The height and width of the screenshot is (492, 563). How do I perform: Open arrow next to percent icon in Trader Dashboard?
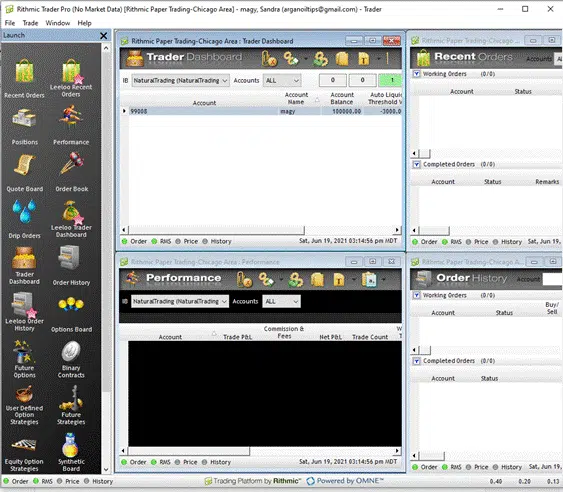pyautogui.click(x=306, y=59)
